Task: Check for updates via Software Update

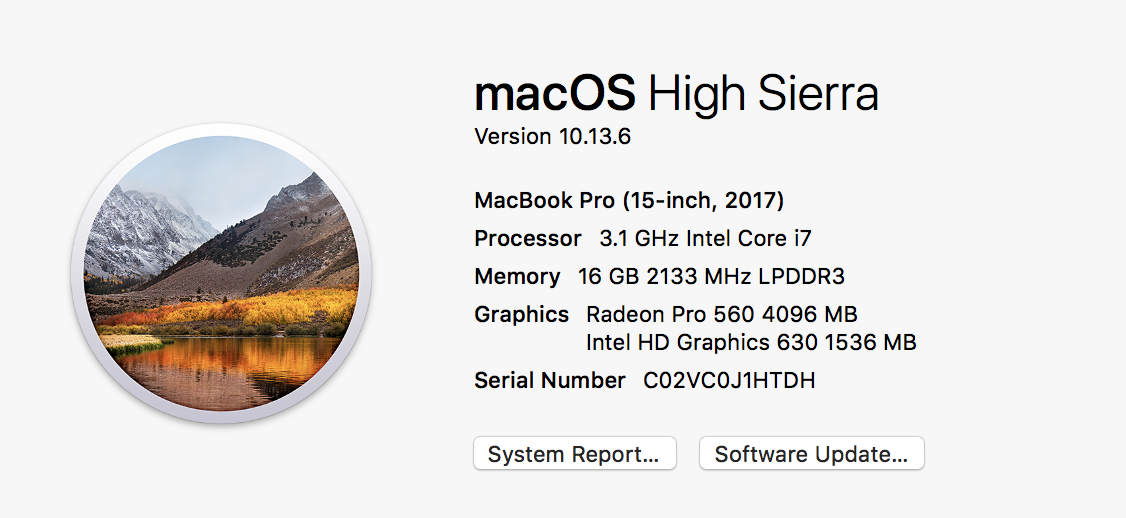Action: pos(811,454)
